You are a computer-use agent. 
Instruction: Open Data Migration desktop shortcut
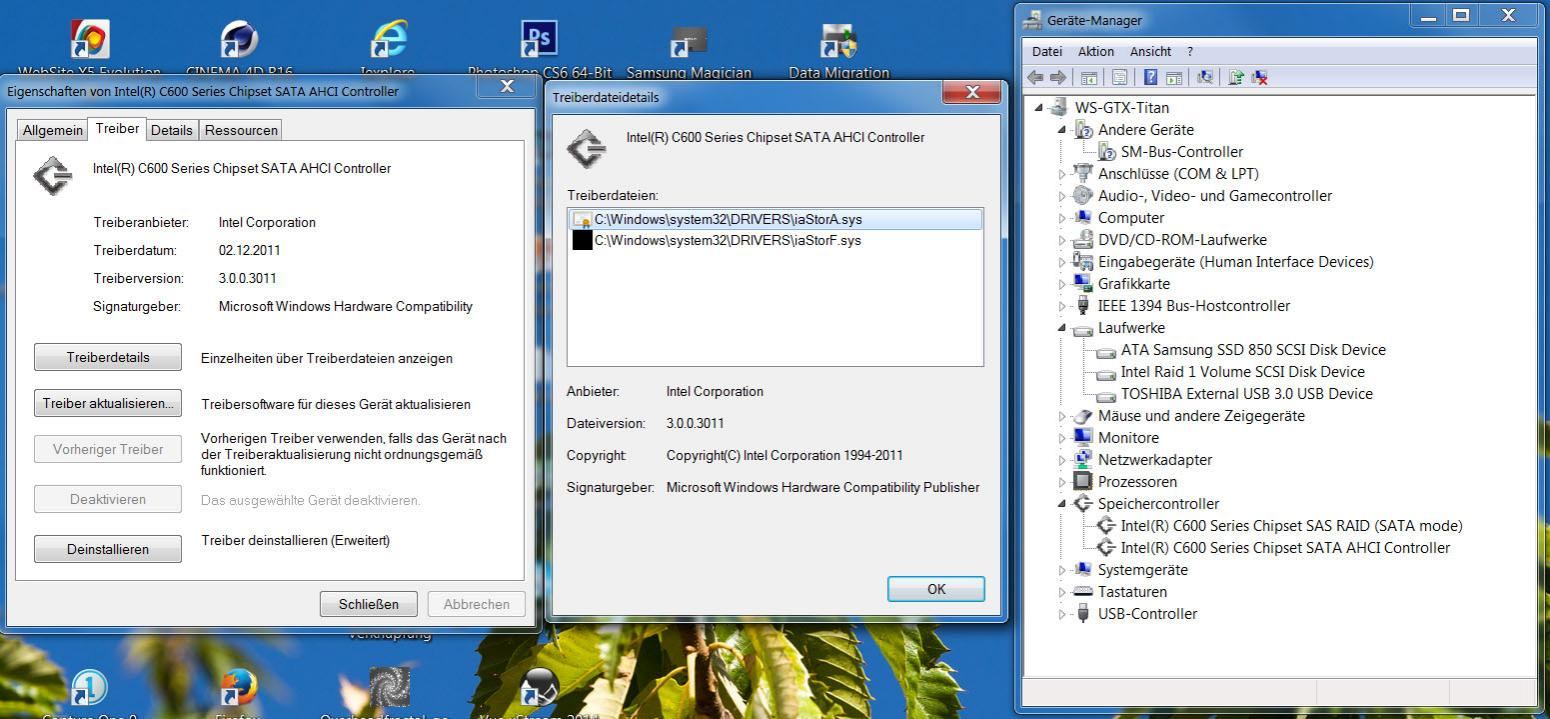[838, 41]
